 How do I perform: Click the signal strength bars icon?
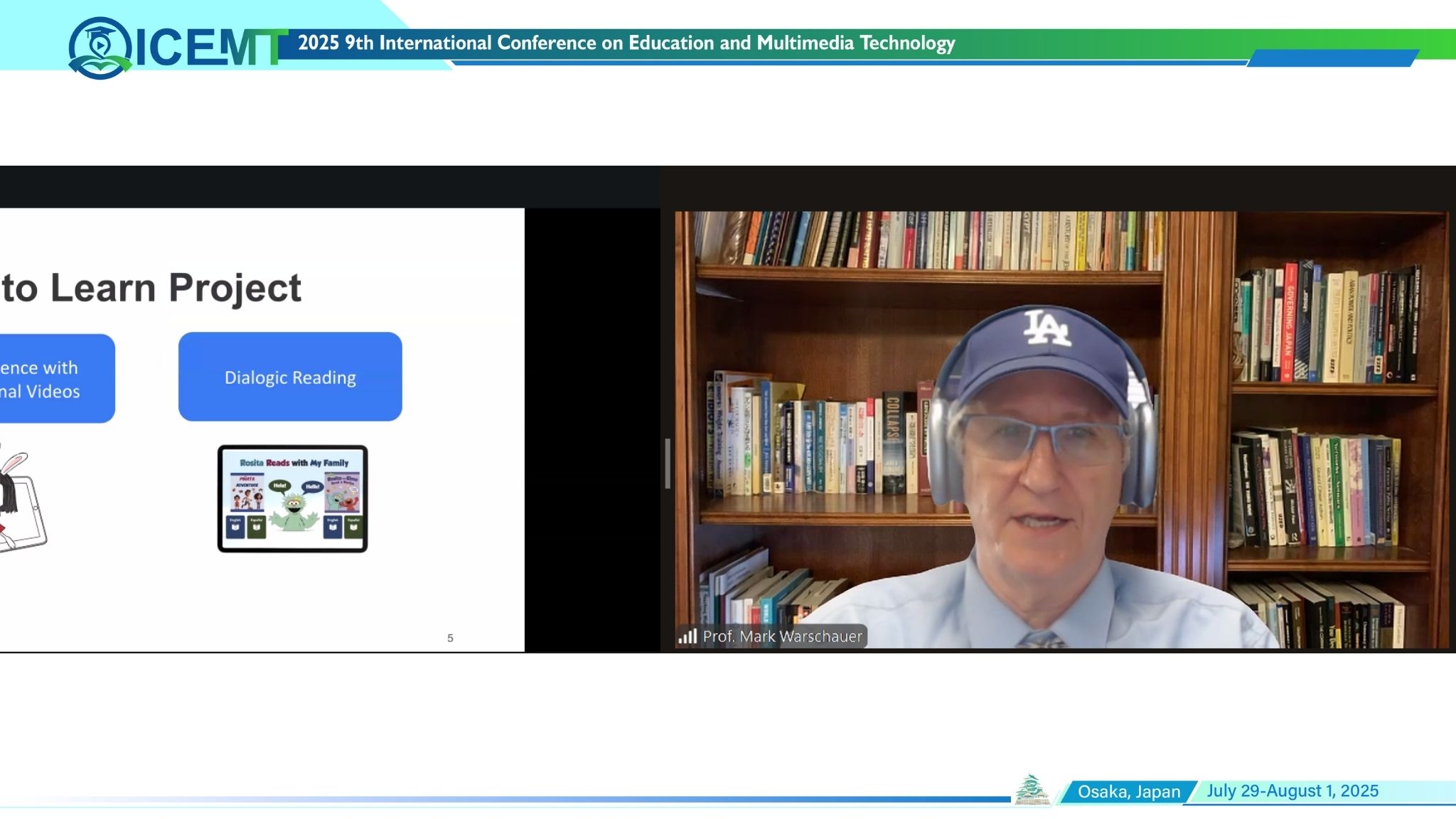click(x=687, y=636)
